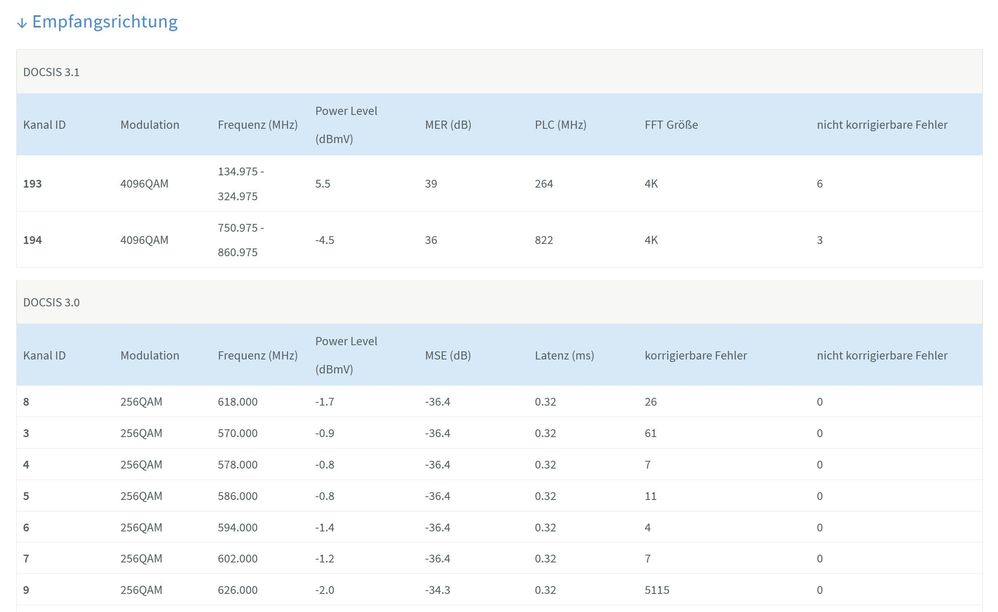Select the DOCSIS 3.0 table title
Screen dimensions: 998x612
point(51,302)
